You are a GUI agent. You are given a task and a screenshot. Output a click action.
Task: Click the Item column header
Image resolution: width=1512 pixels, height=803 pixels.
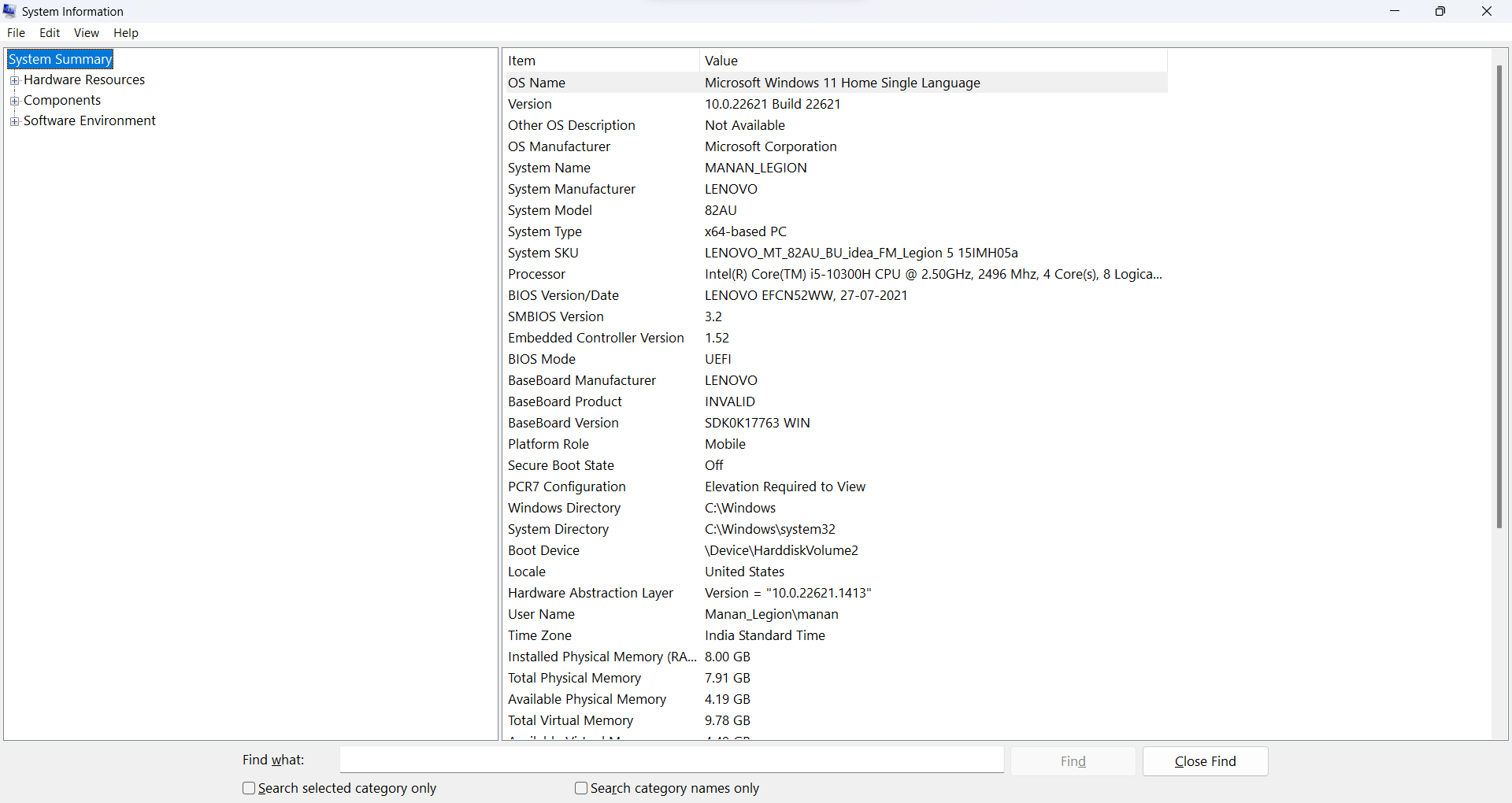(x=601, y=61)
